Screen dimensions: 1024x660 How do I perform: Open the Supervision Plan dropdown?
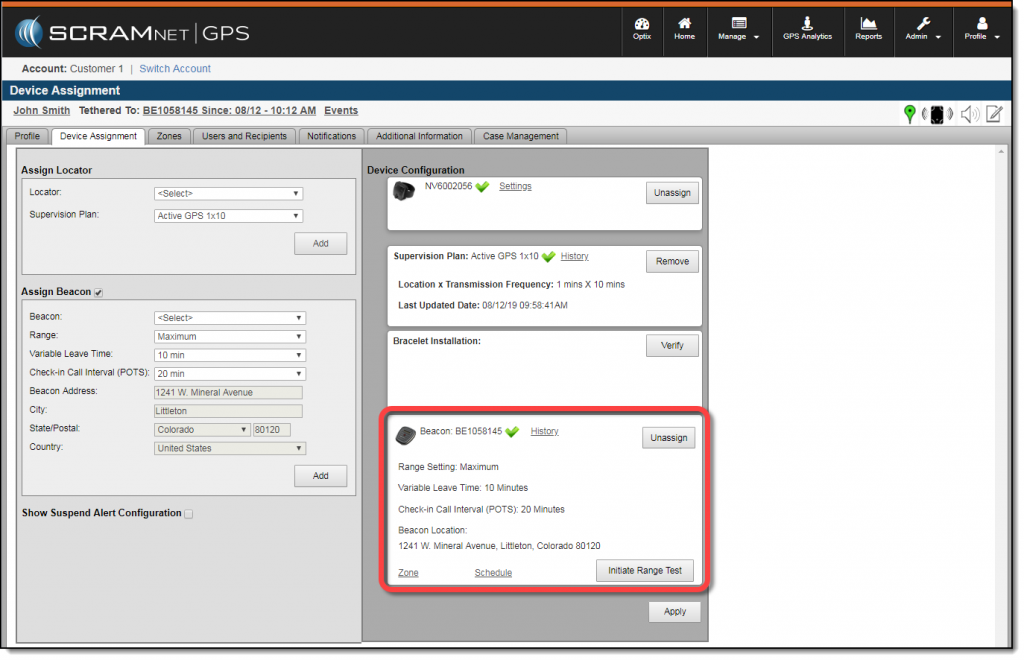229,214
